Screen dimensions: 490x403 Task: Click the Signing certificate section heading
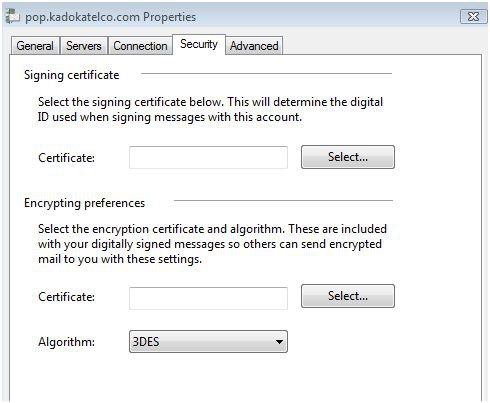click(x=71, y=75)
